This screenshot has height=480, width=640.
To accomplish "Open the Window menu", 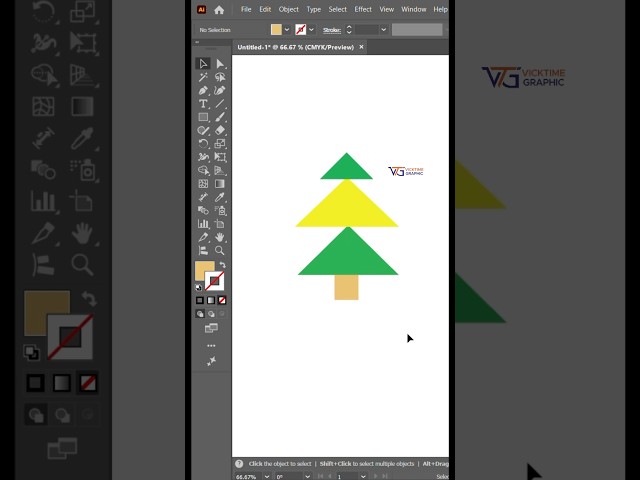I will 413,9.
